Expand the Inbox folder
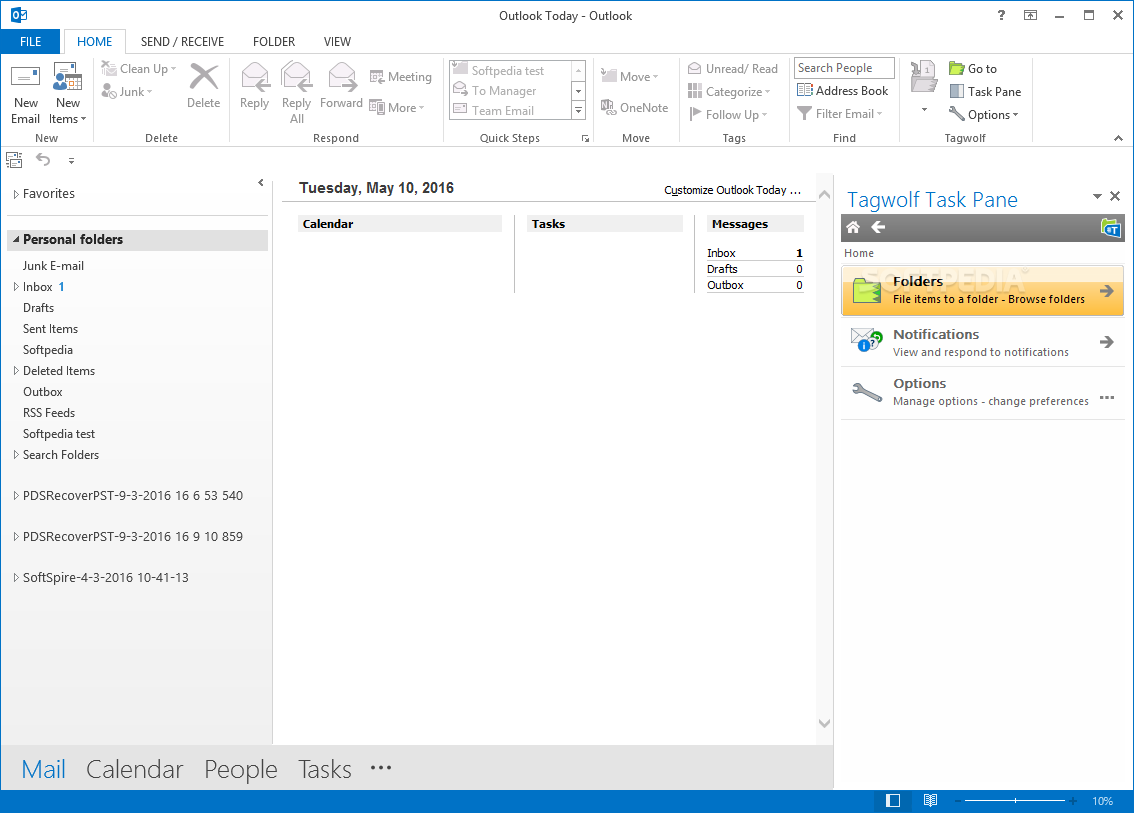The image size is (1134, 813). coord(16,287)
